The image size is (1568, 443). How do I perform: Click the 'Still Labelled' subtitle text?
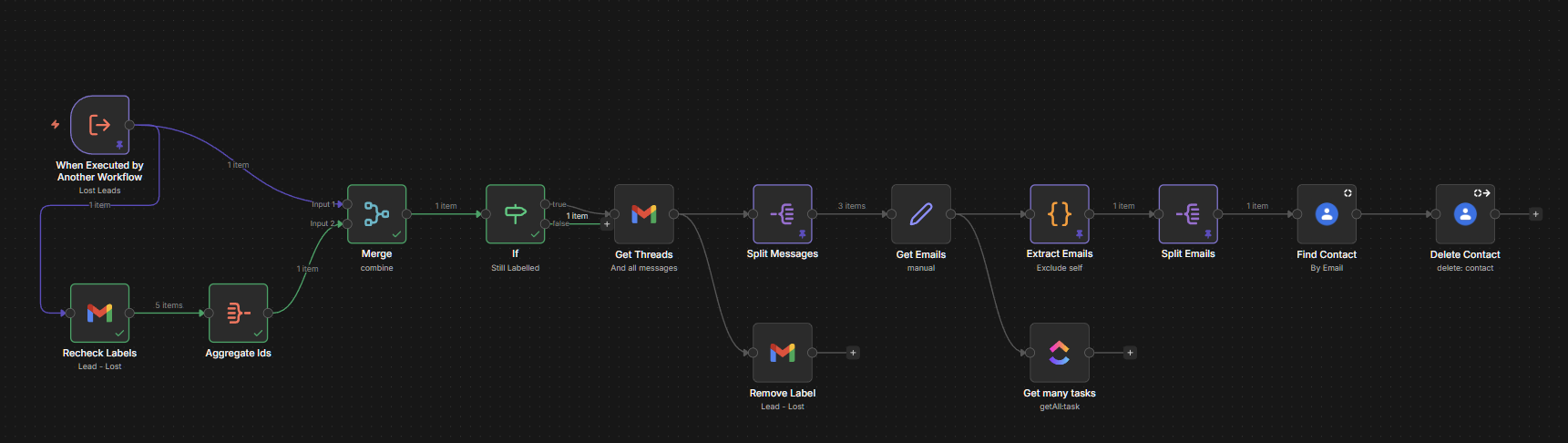pos(516,268)
